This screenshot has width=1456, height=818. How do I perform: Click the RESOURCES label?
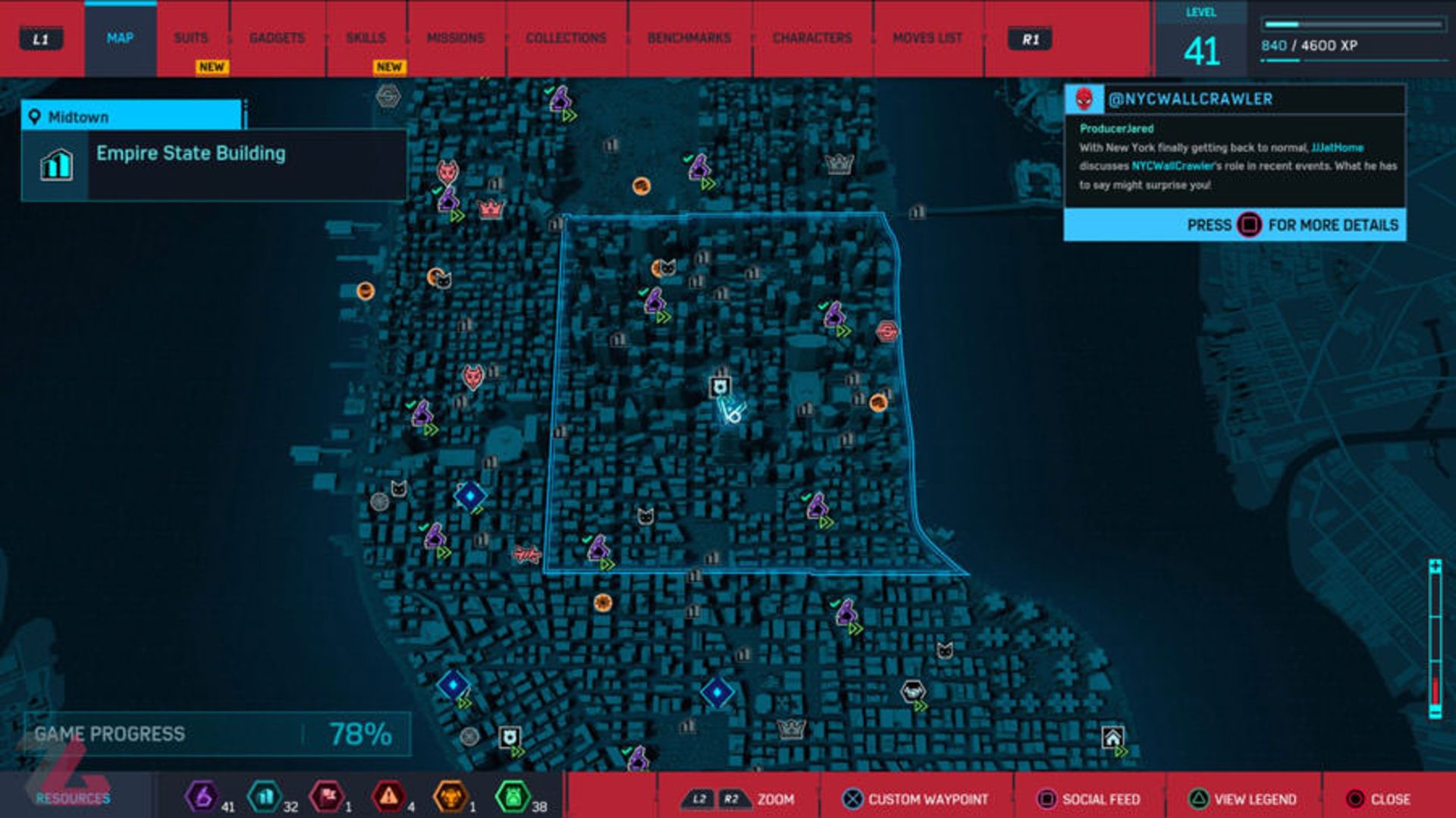[73, 798]
